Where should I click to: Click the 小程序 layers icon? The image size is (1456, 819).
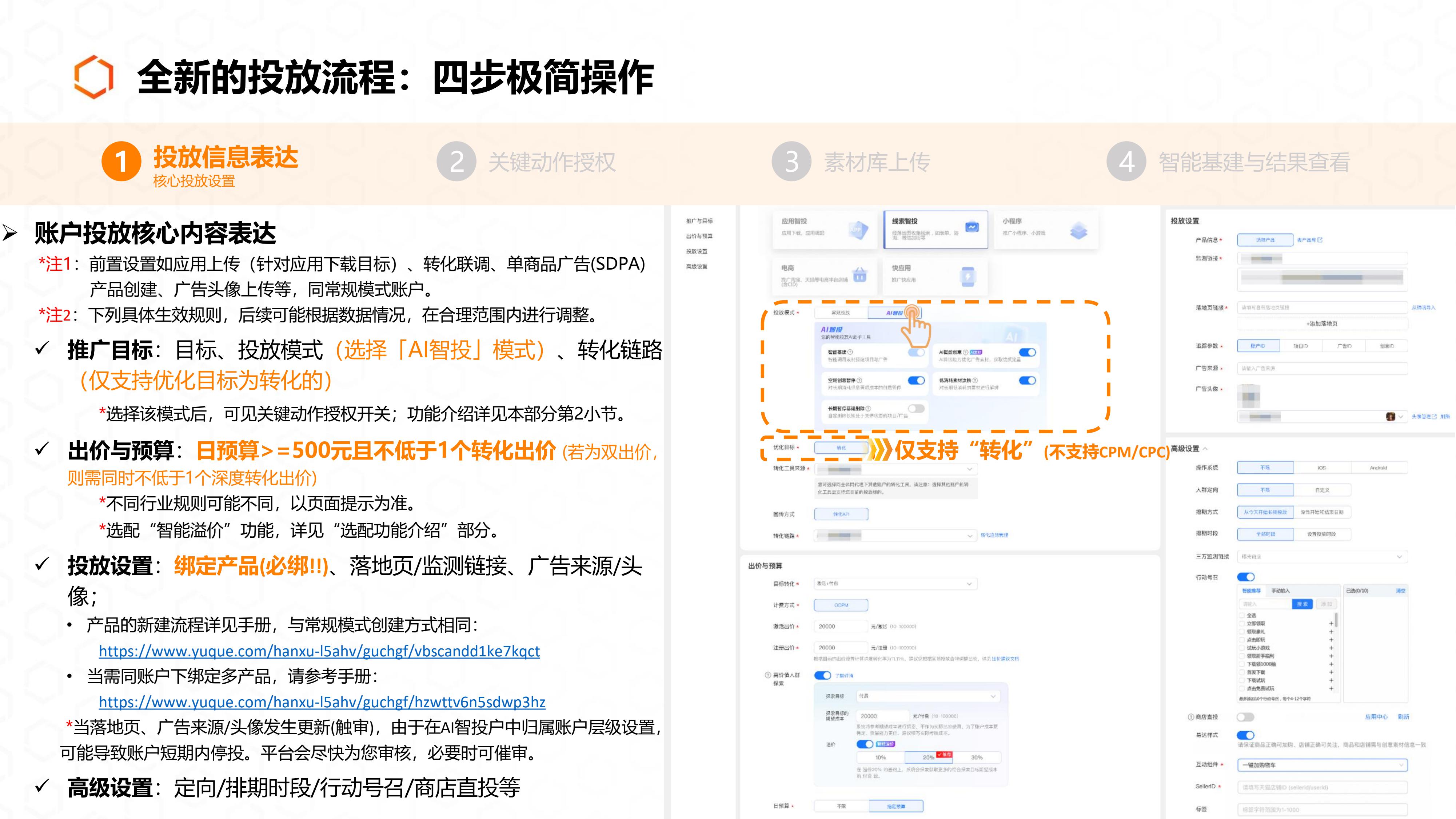(x=1078, y=231)
